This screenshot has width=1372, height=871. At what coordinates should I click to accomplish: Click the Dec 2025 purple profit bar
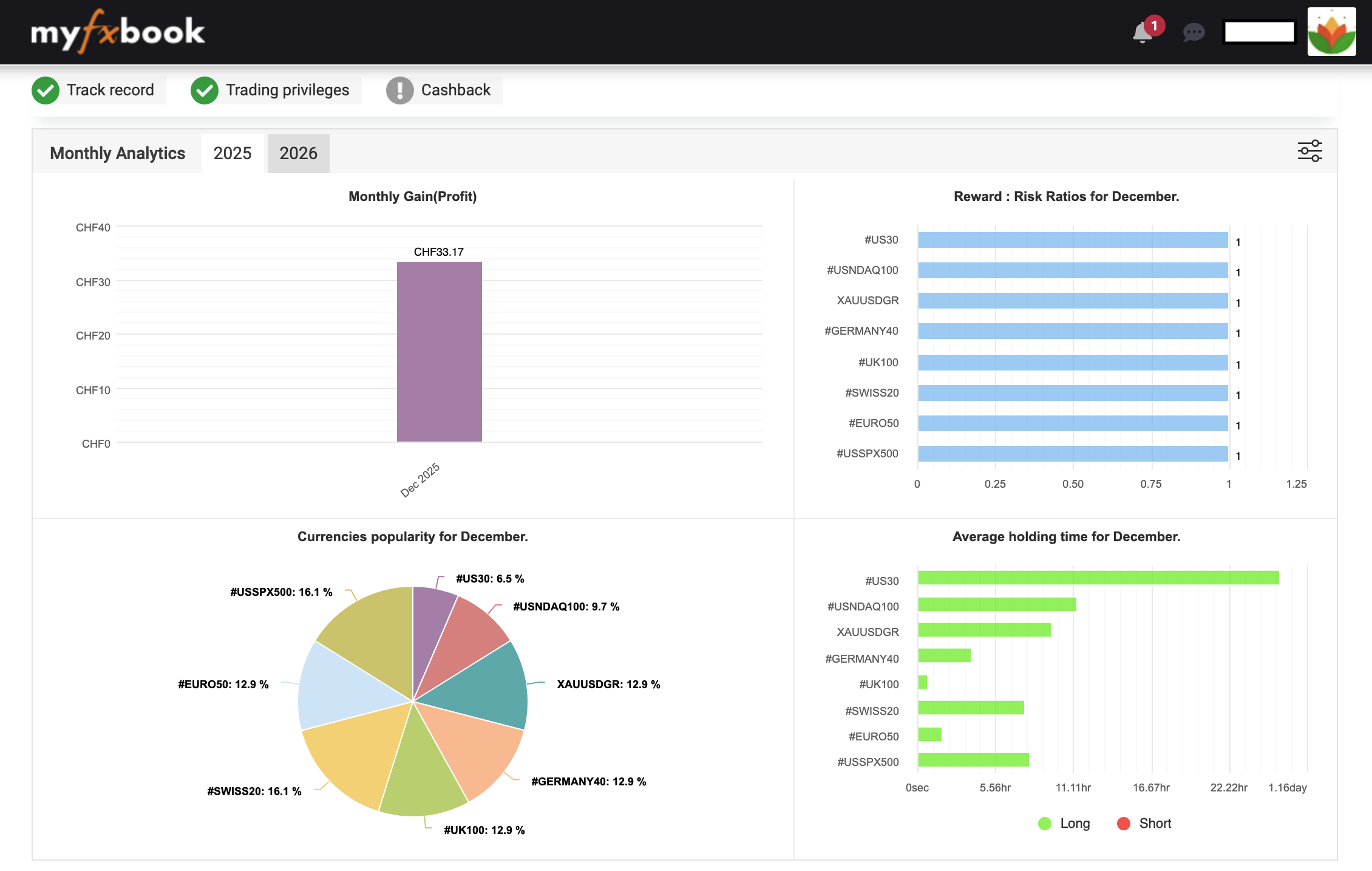tap(439, 351)
